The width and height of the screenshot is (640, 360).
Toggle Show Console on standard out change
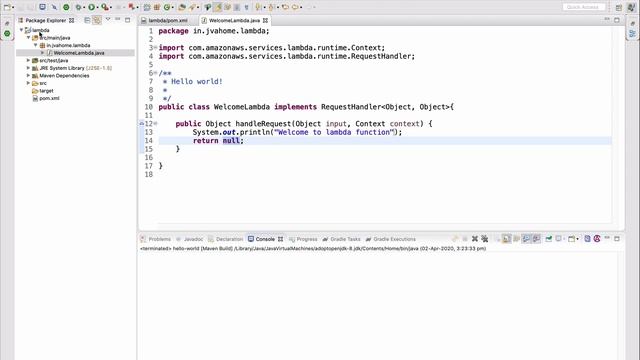point(526,239)
